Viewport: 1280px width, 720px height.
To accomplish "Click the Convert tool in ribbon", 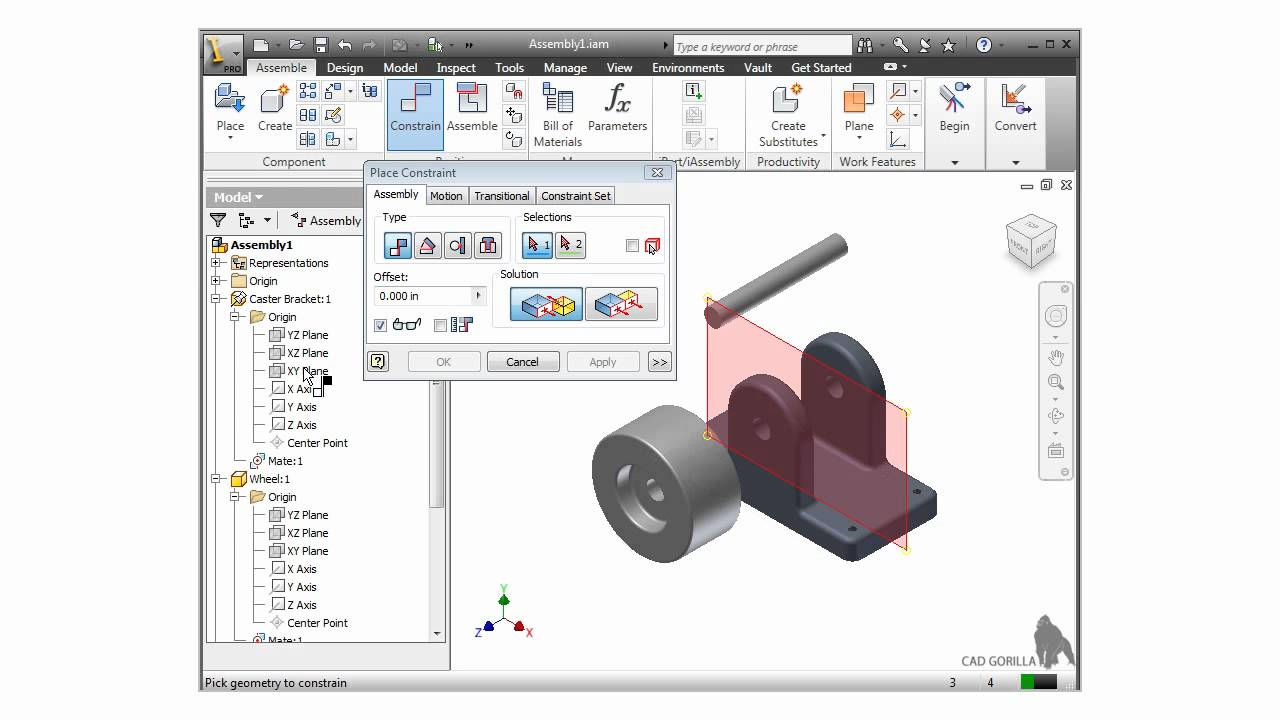I will 1015,108.
